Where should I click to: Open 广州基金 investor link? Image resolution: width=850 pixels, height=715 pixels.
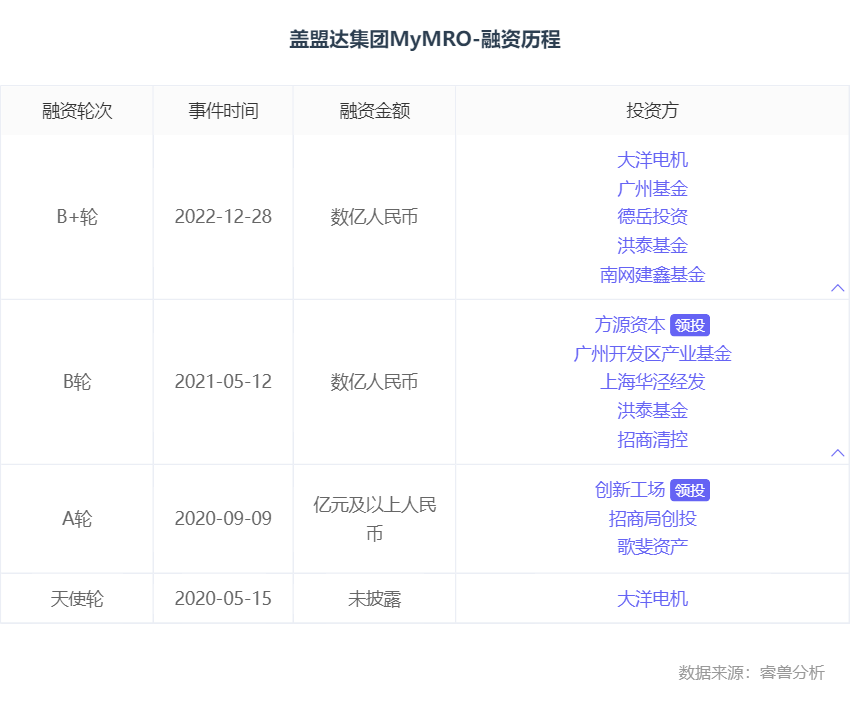[652, 189]
